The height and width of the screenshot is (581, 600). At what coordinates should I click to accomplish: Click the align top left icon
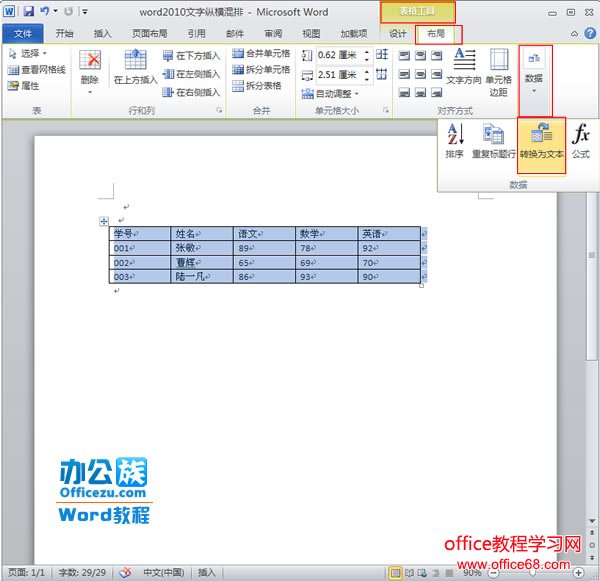click(404, 56)
